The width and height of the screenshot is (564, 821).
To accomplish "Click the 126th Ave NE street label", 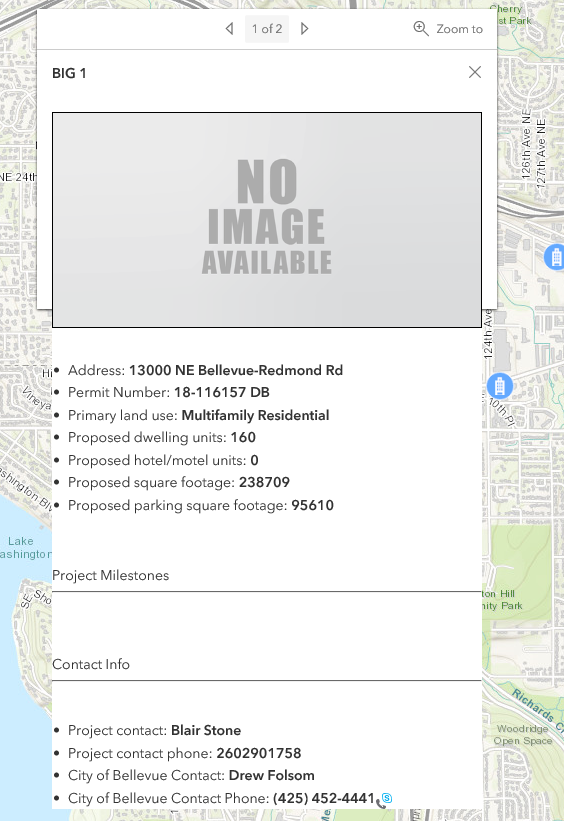I will [x=526, y=145].
